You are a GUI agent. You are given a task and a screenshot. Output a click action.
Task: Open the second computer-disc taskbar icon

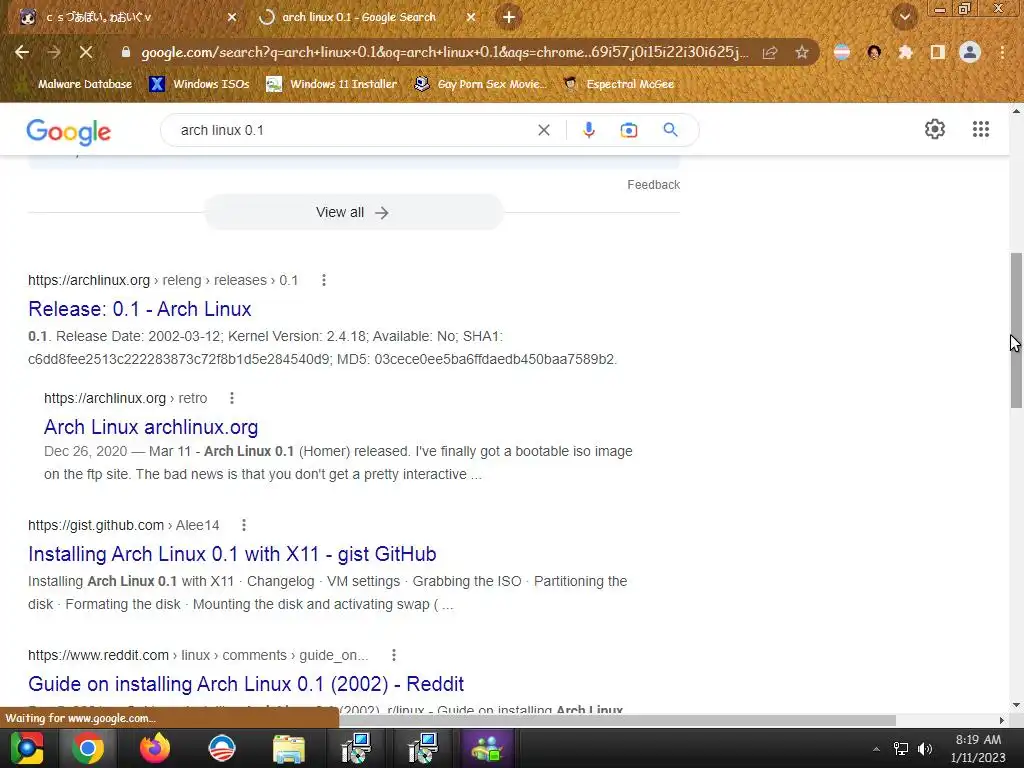[x=423, y=748]
